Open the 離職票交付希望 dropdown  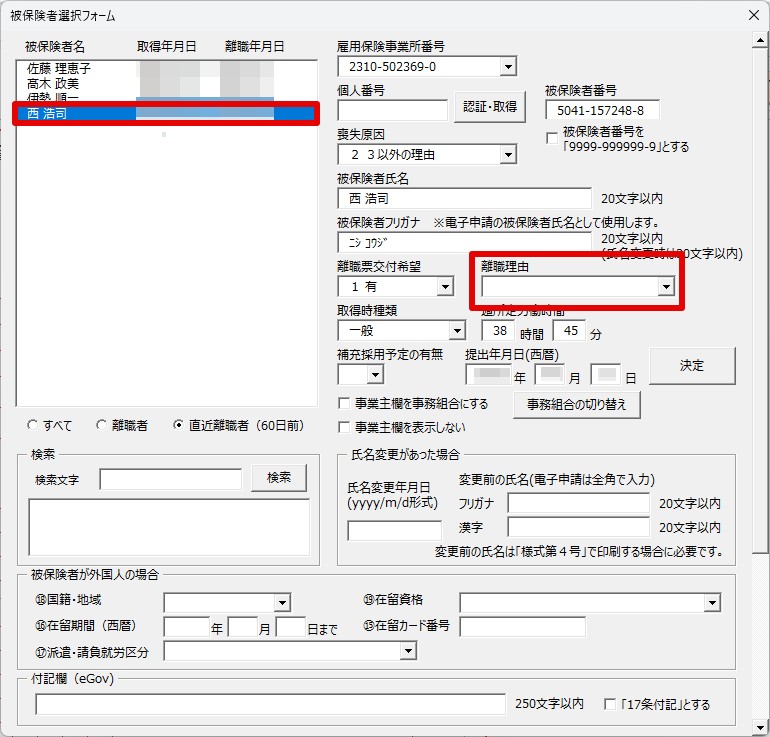tap(445, 286)
